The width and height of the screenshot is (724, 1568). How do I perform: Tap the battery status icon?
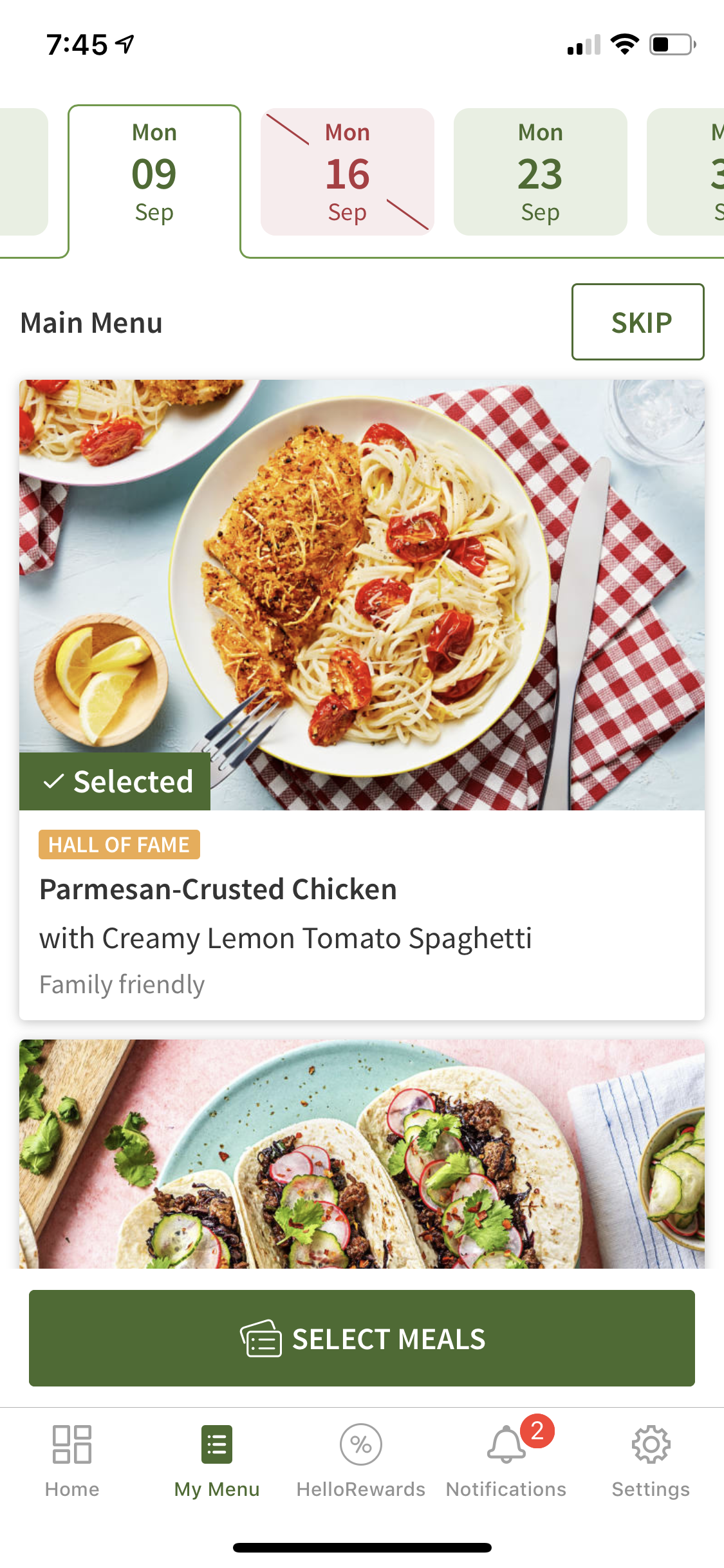pos(672,44)
